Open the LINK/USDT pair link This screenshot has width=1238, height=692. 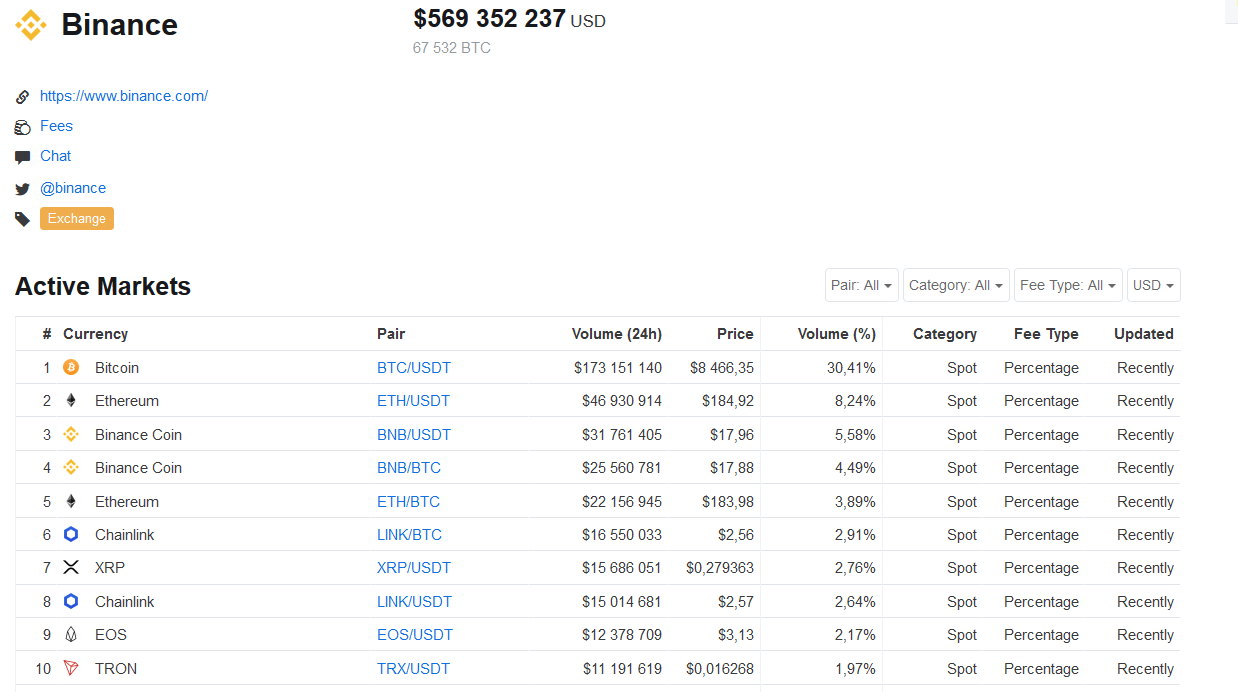click(x=414, y=602)
